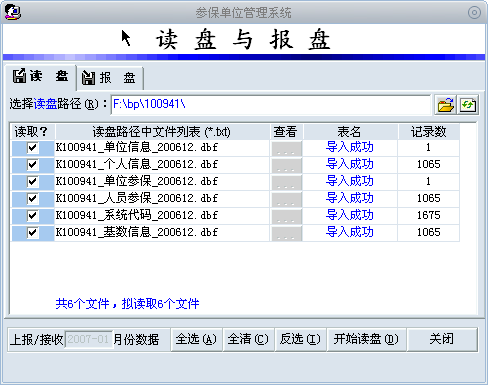Uncheck the 基数信息 file checkbox
This screenshot has width=488, height=385.
pos(33,233)
